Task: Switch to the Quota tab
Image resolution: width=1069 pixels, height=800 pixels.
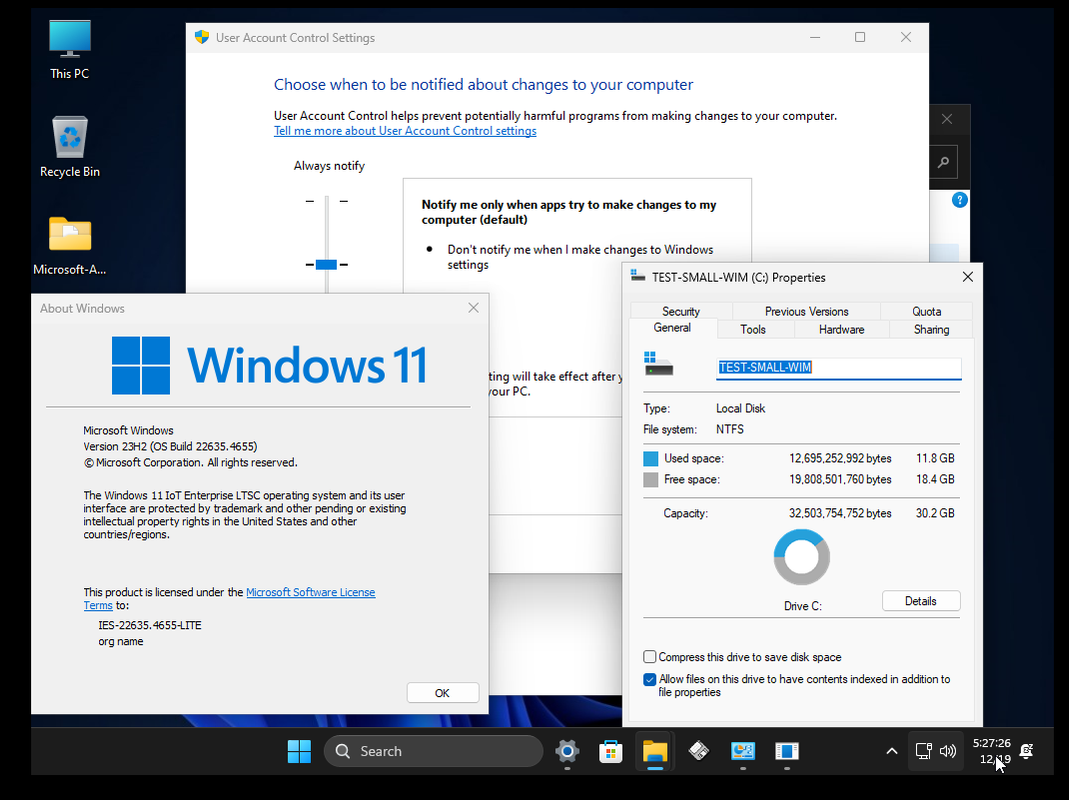Action: [x=927, y=311]
